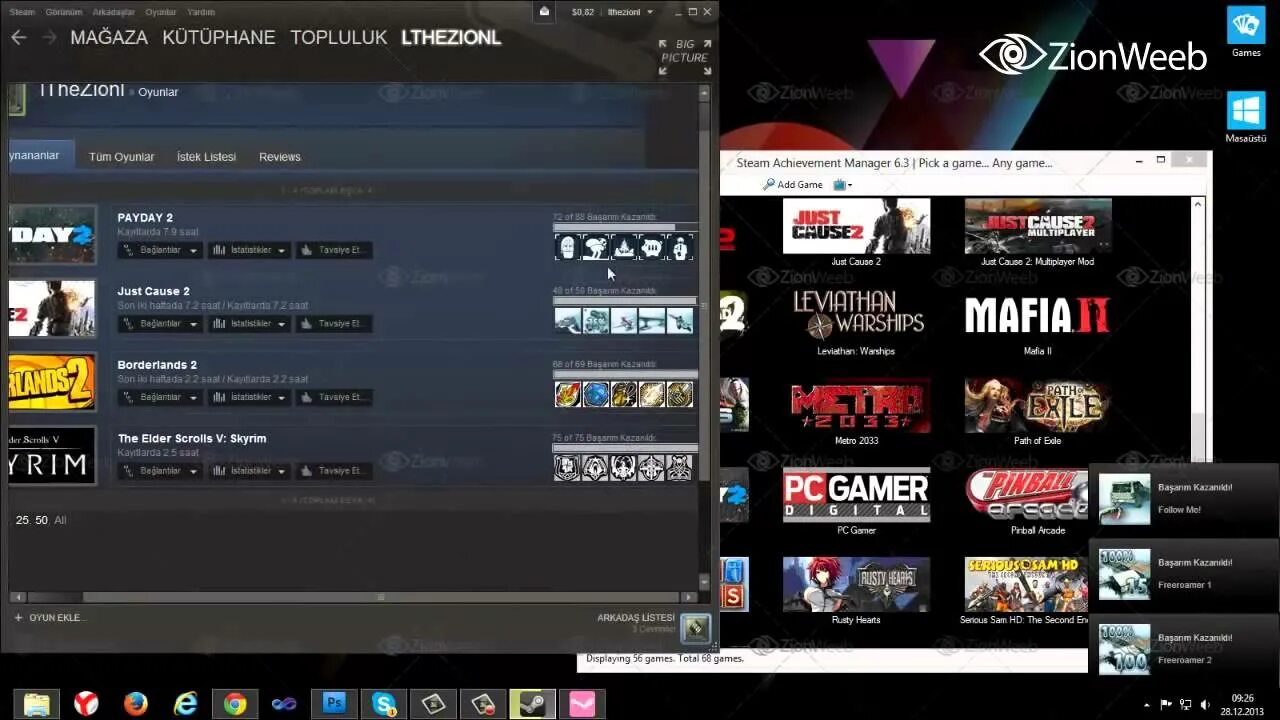Open the Arkadaşlar menu
Viewport: 1280px width, 720px height.
(114, 12)
